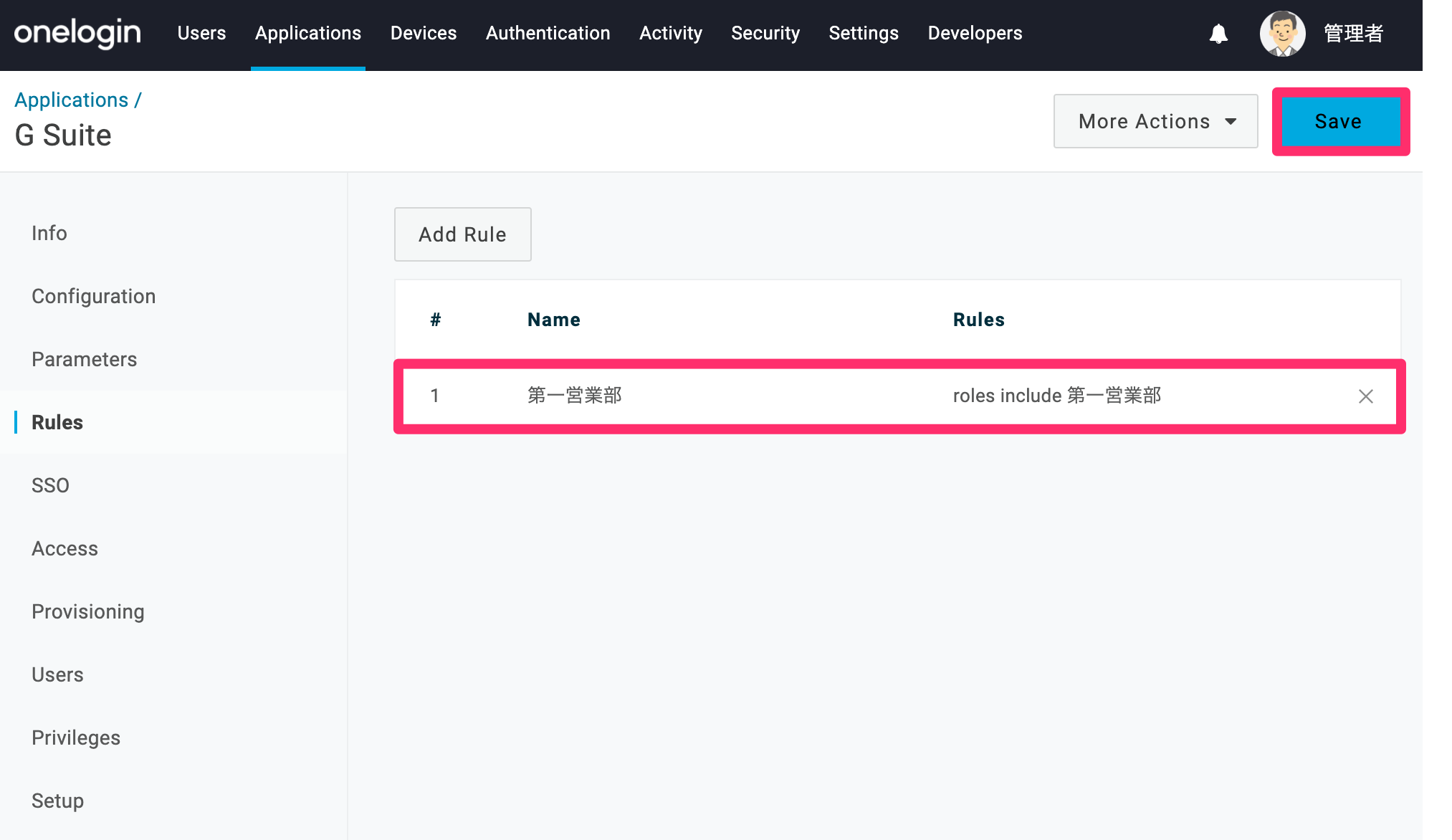Click the Rules column header
Screen dimensions: 1452x840
pos(979,320)
